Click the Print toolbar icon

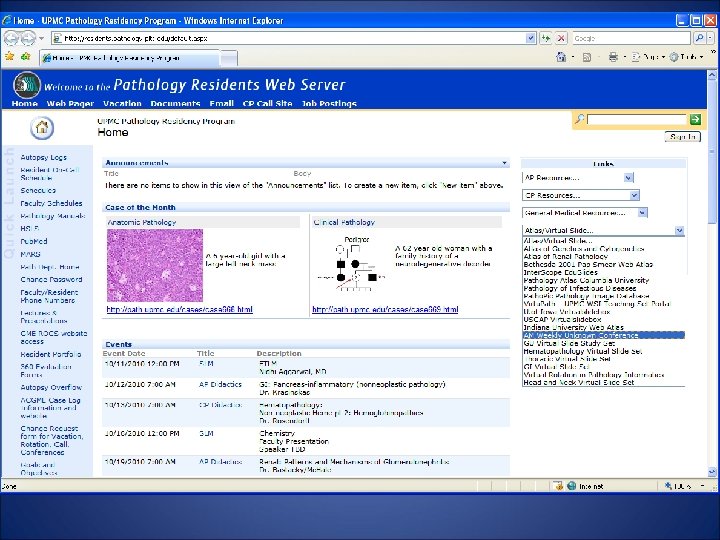coord(613,57)
